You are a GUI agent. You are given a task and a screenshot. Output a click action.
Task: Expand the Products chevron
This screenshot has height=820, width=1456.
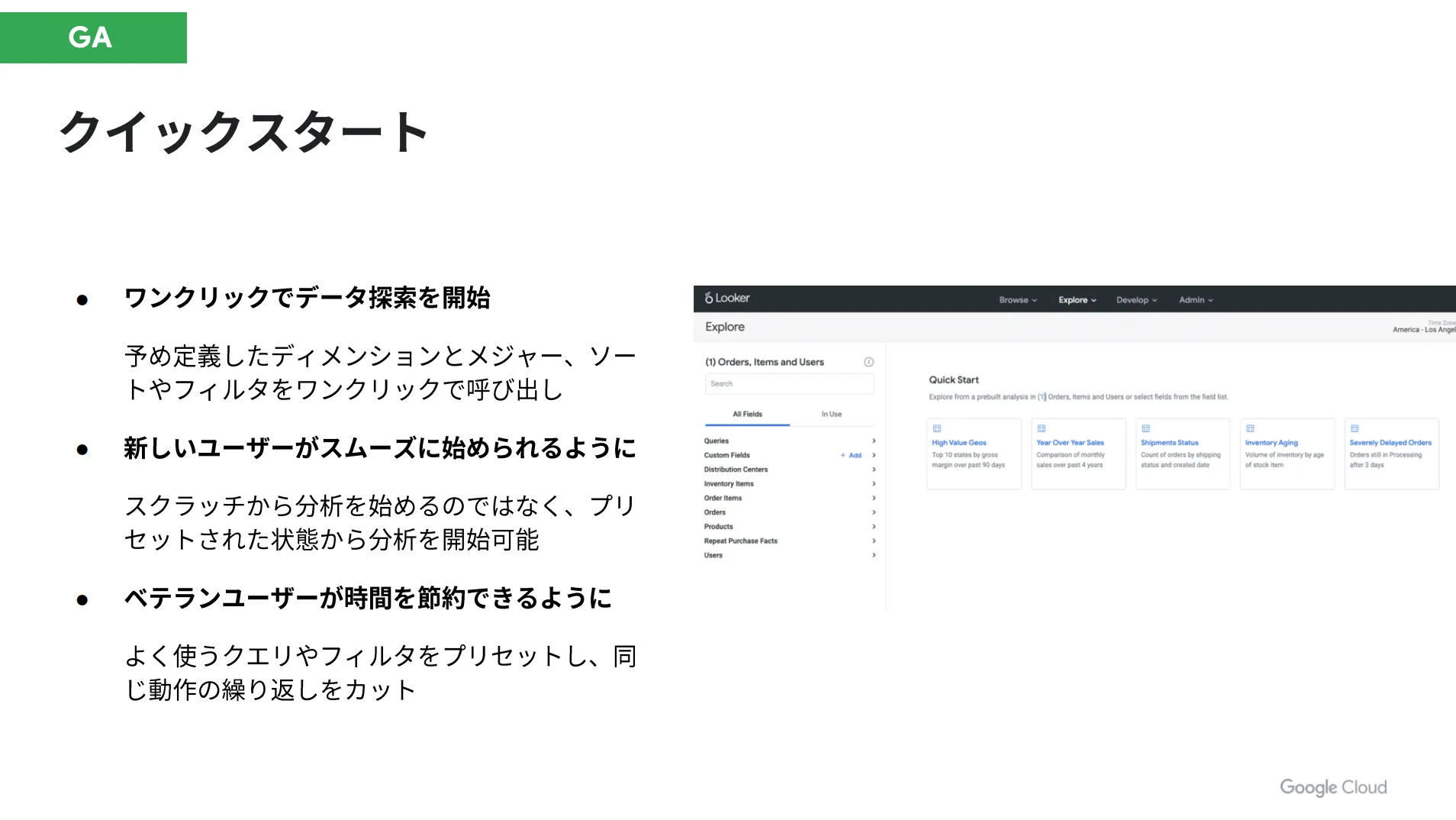click(874, 527)
